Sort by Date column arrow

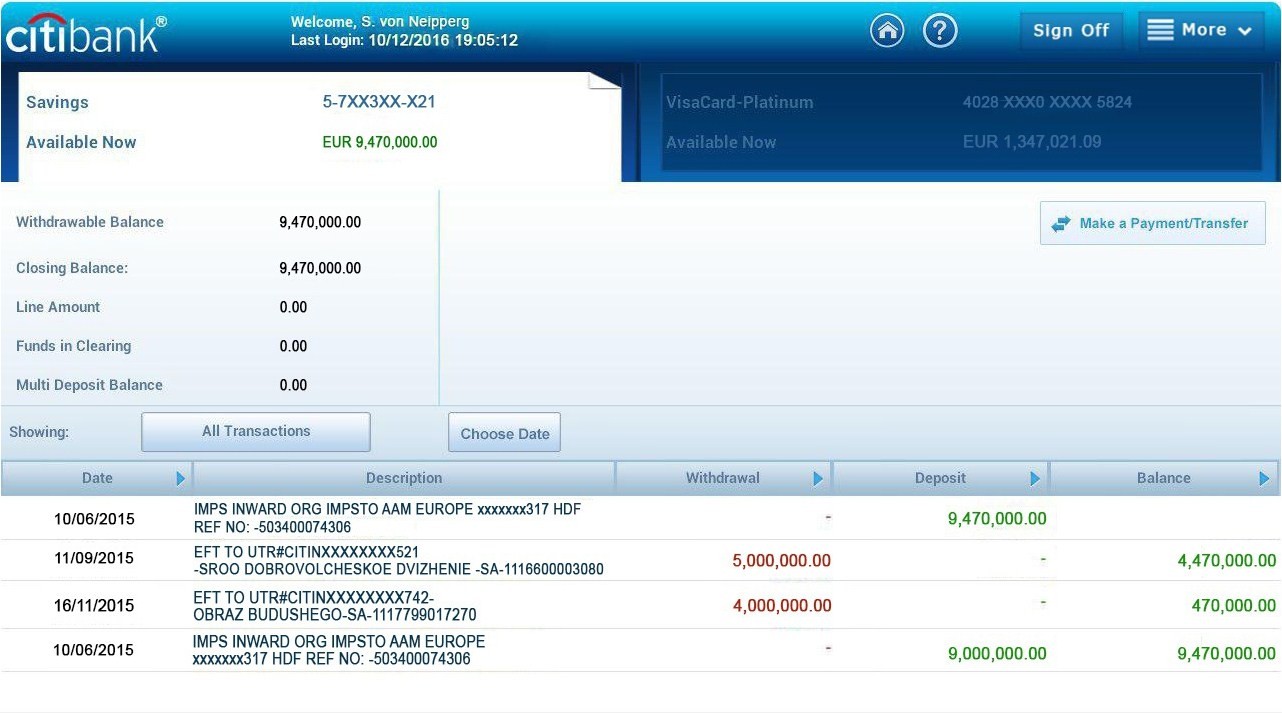tap(181, 479)
